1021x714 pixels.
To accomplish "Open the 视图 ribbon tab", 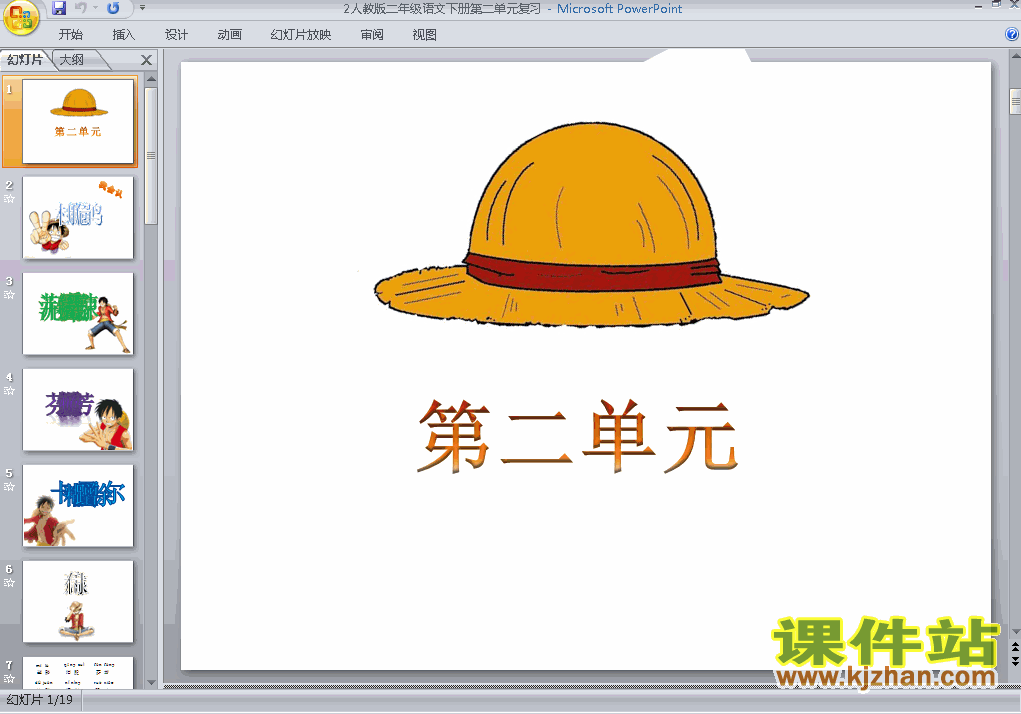I will 424,34.
